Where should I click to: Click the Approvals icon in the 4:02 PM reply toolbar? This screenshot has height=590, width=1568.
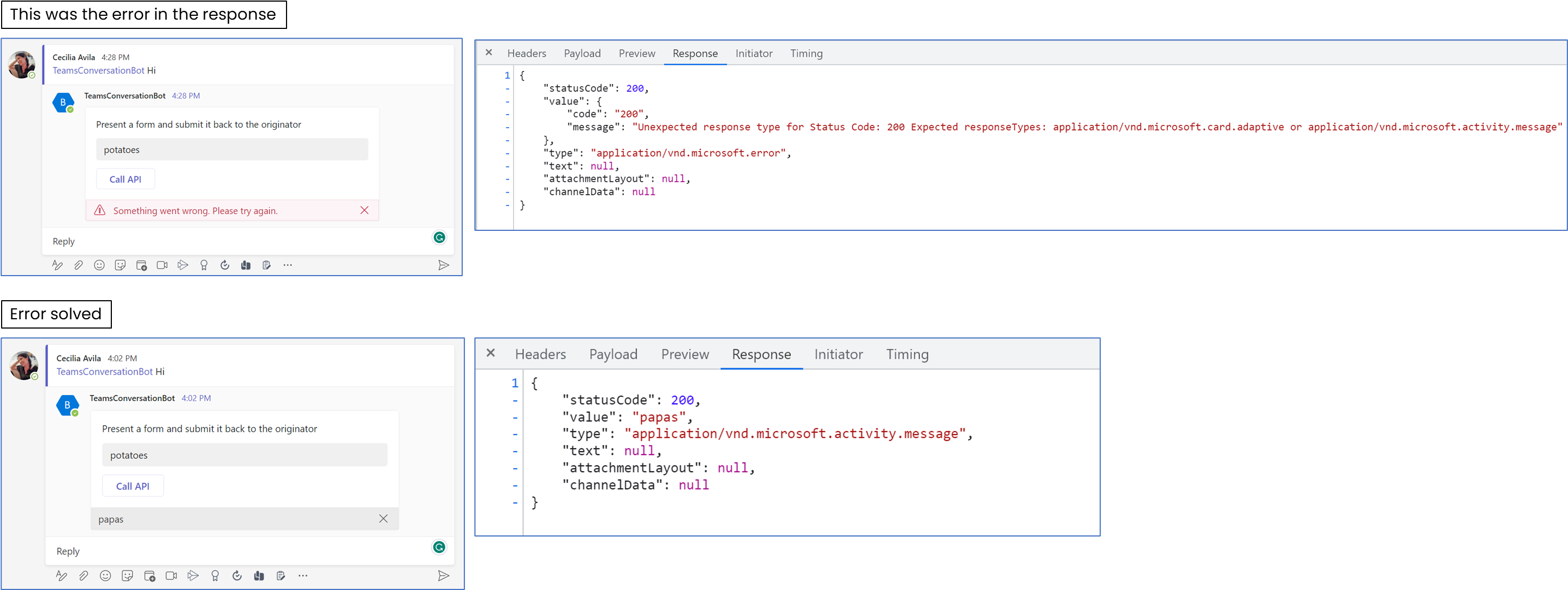[237, 575]
